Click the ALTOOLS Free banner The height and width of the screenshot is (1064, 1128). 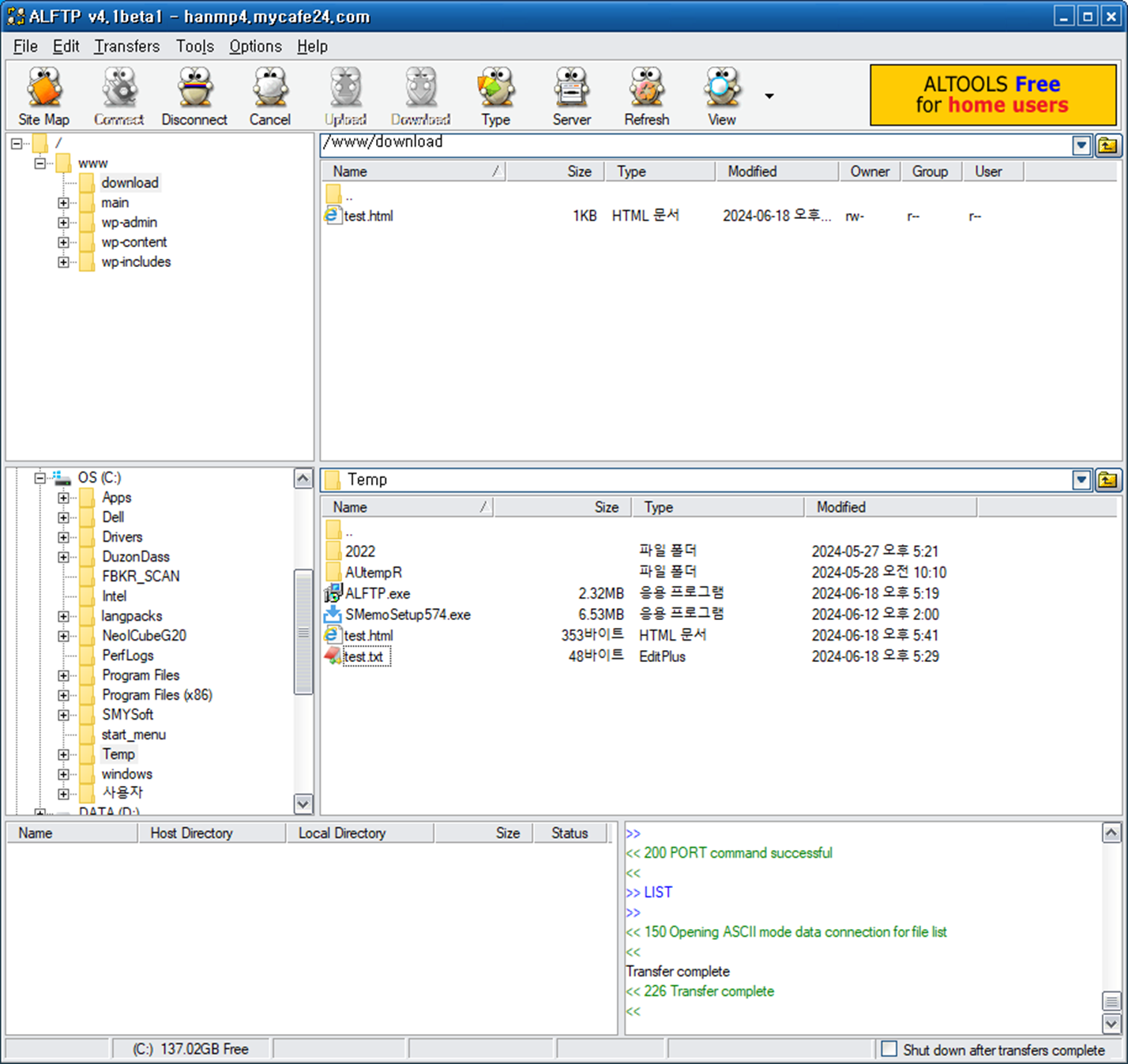click(992, 94)
